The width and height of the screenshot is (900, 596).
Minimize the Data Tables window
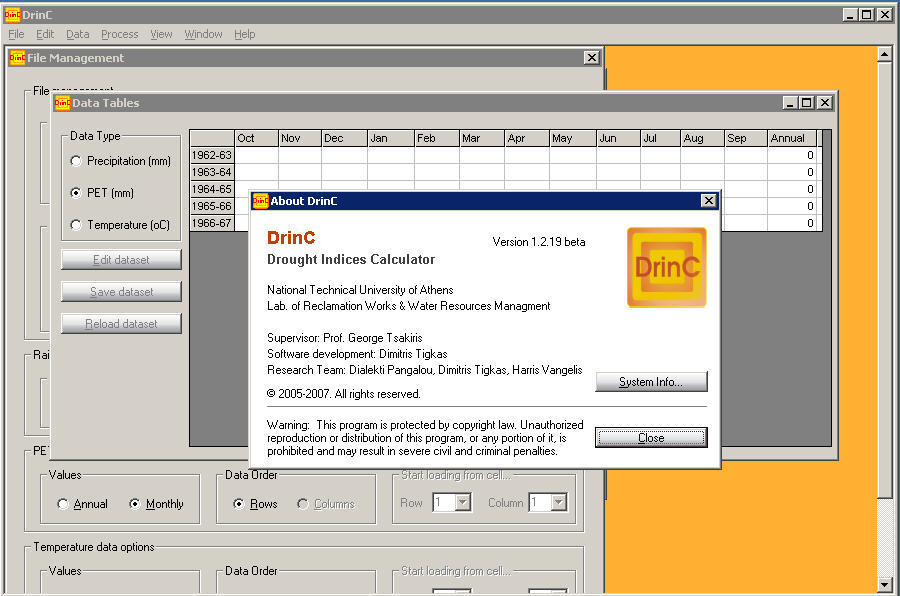click(x=790, y=103)
